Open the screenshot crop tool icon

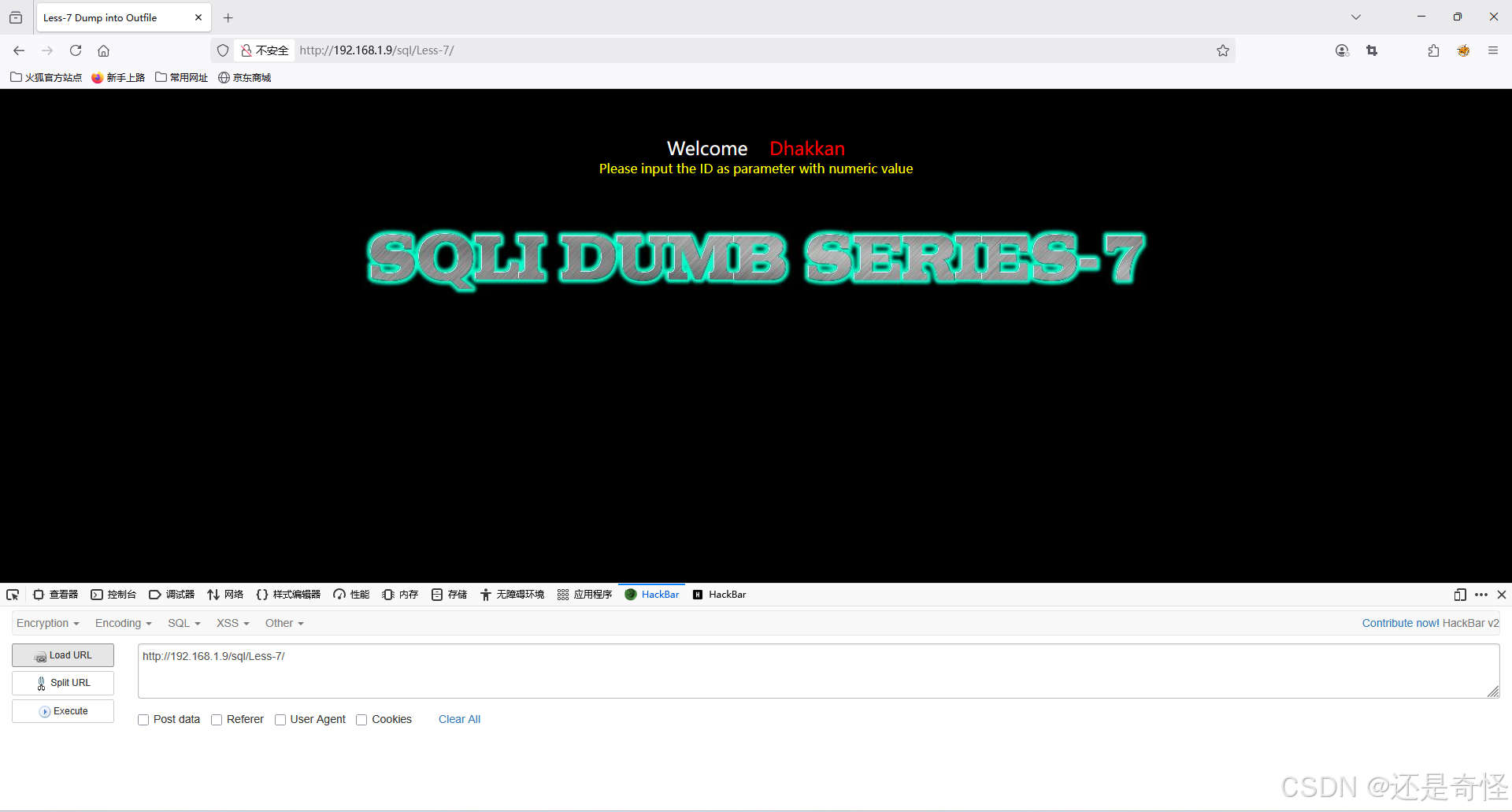(1372, 50)
